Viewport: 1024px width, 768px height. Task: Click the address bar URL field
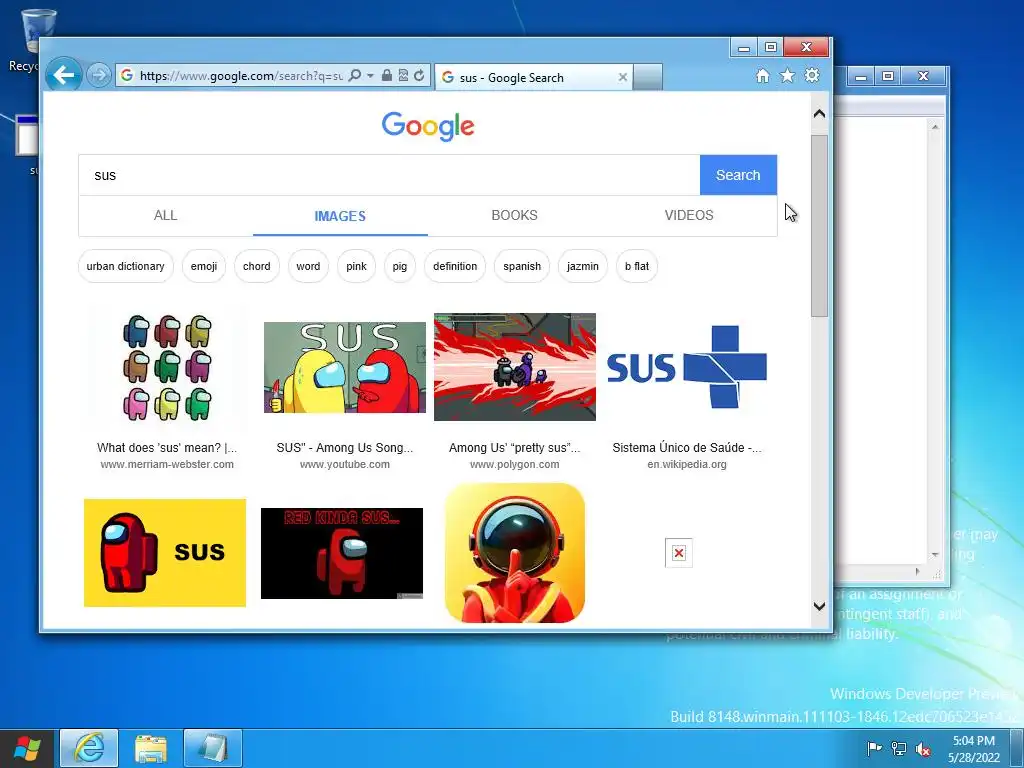(x=240, y=76)
